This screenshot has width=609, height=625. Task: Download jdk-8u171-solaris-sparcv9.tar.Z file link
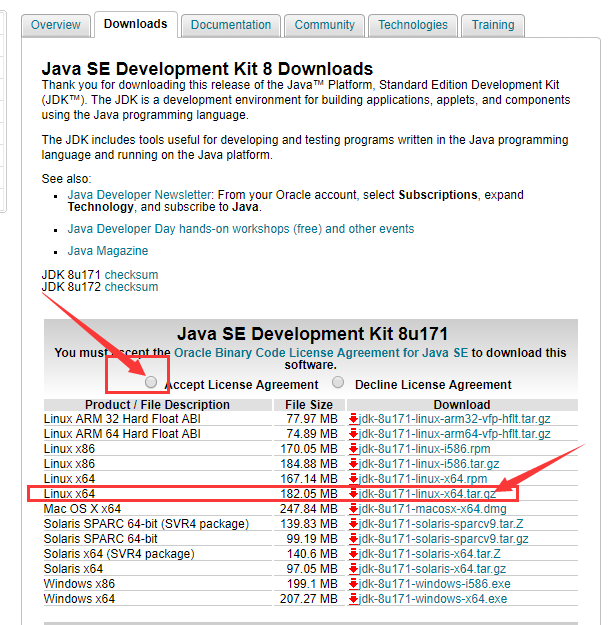[x=441, y=524]
